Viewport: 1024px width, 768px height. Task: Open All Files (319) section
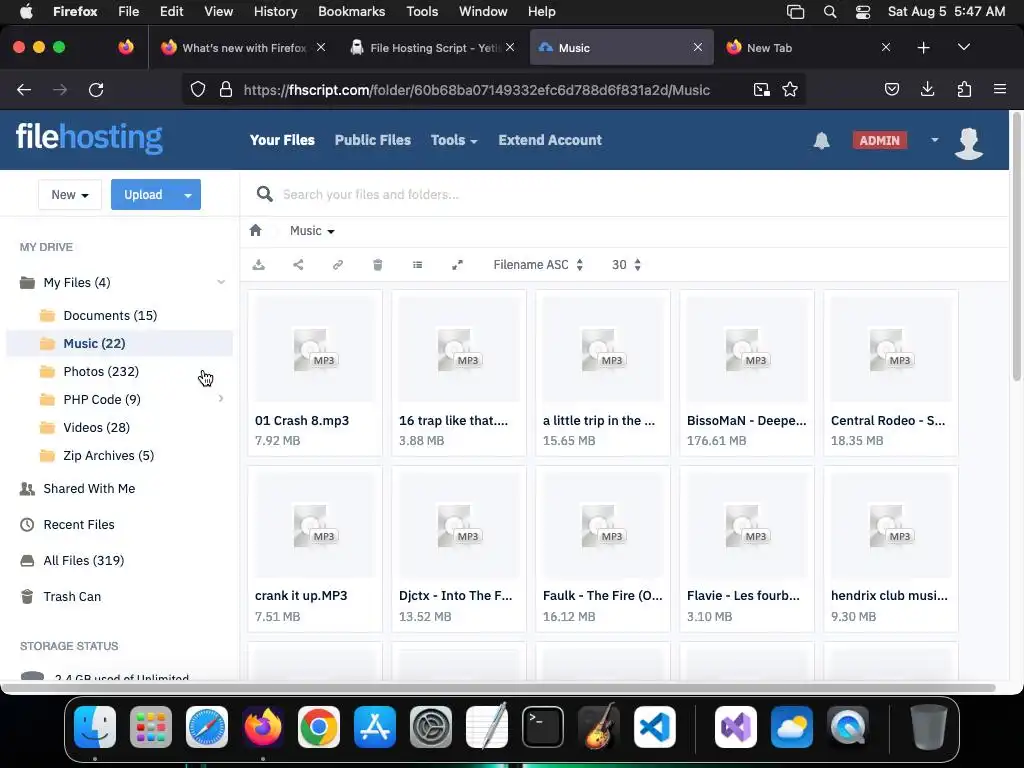[84, 560]
